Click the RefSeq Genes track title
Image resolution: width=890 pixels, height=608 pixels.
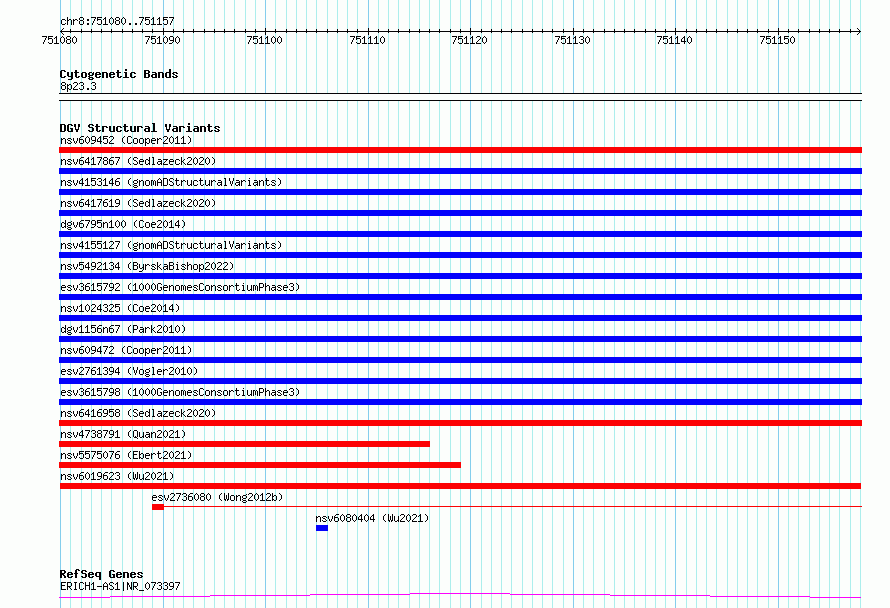pos(101,574)
